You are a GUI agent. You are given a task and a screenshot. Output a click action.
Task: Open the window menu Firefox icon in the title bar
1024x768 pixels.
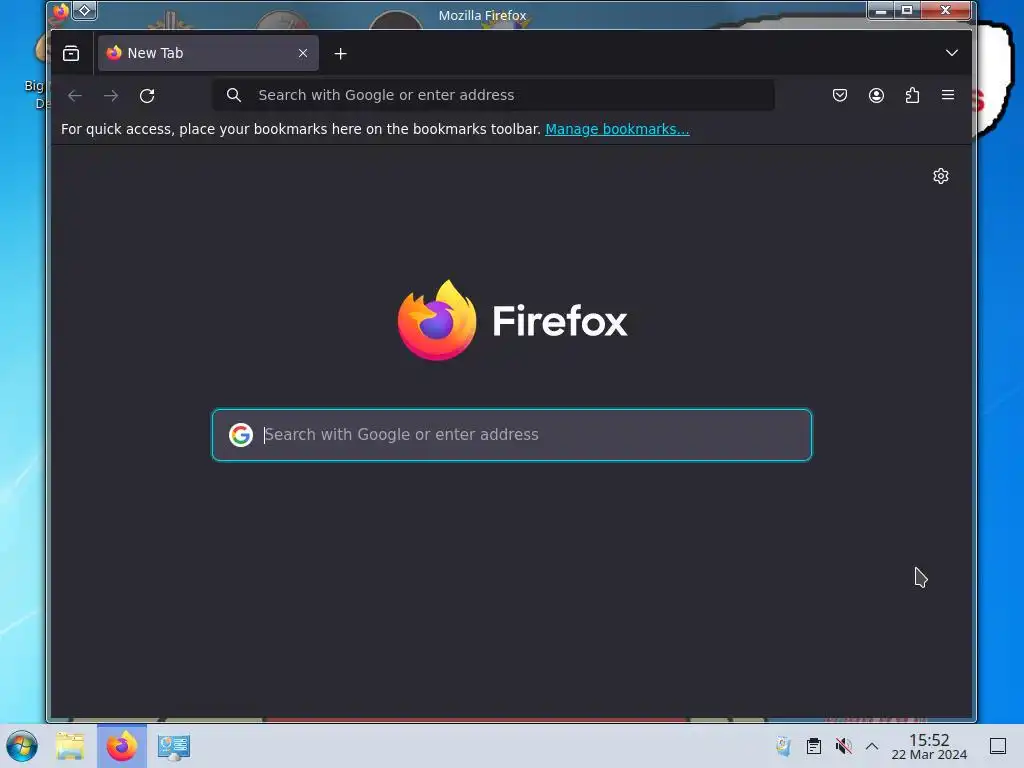[x=61, y=10]
